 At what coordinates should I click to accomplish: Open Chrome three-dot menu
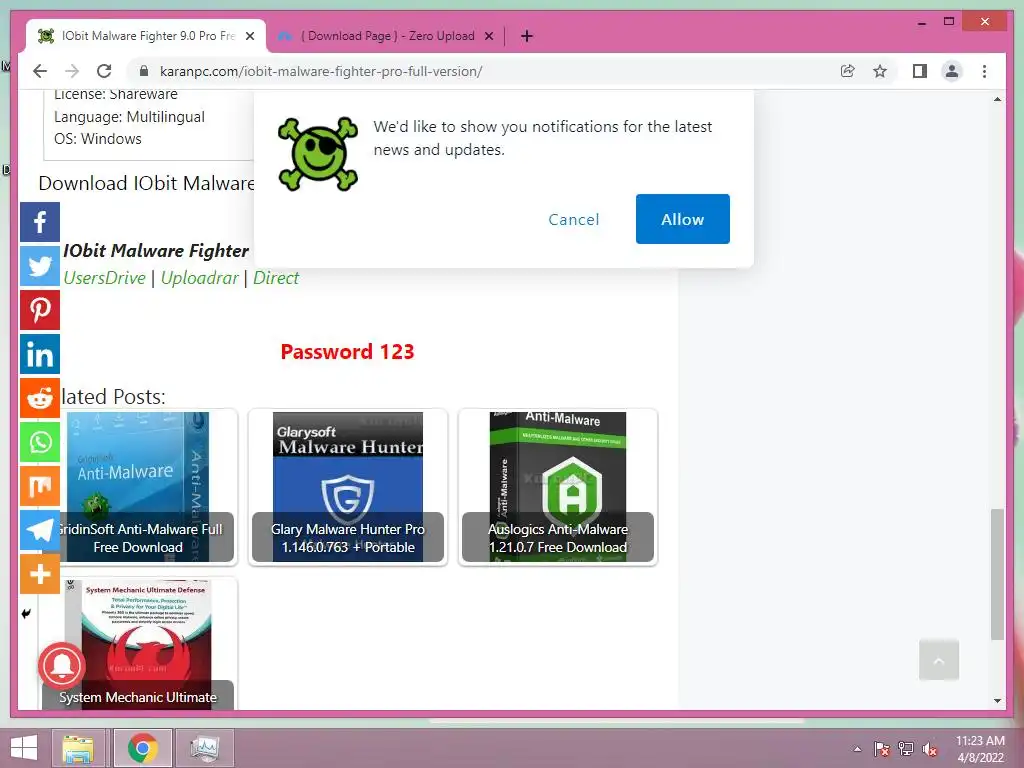coord(984,71)
